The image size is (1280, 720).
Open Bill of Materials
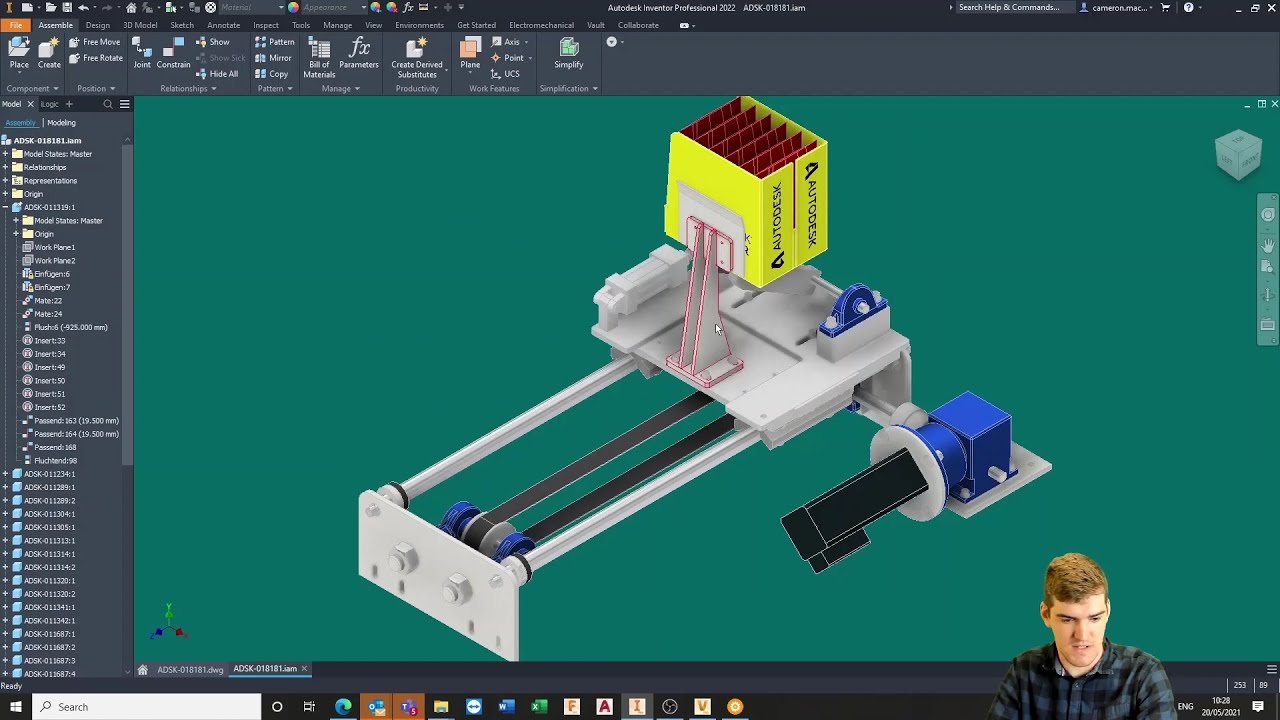(319, 58)
